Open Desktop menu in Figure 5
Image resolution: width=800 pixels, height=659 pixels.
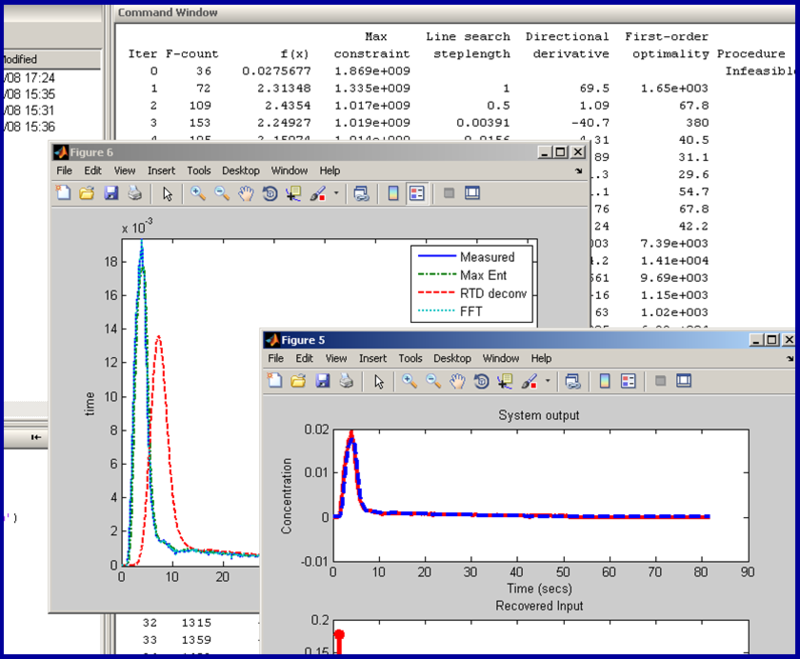click(453, 358)
